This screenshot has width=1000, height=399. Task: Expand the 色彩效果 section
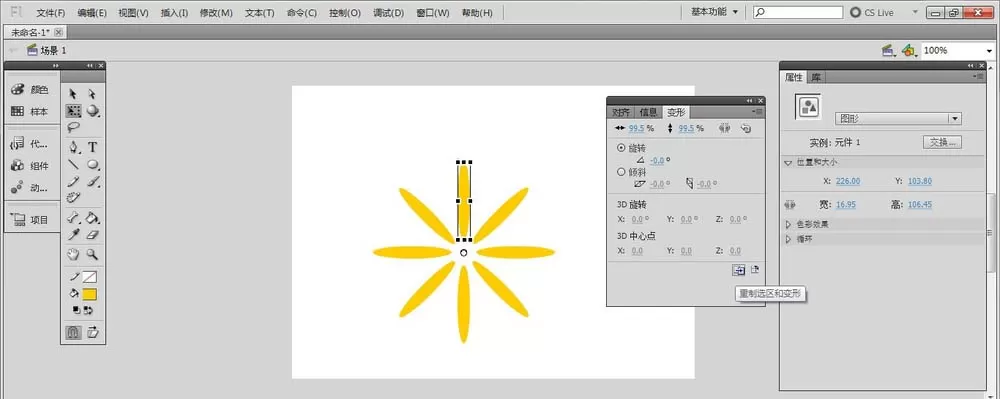pyautogui.click(x=788, y=224)
